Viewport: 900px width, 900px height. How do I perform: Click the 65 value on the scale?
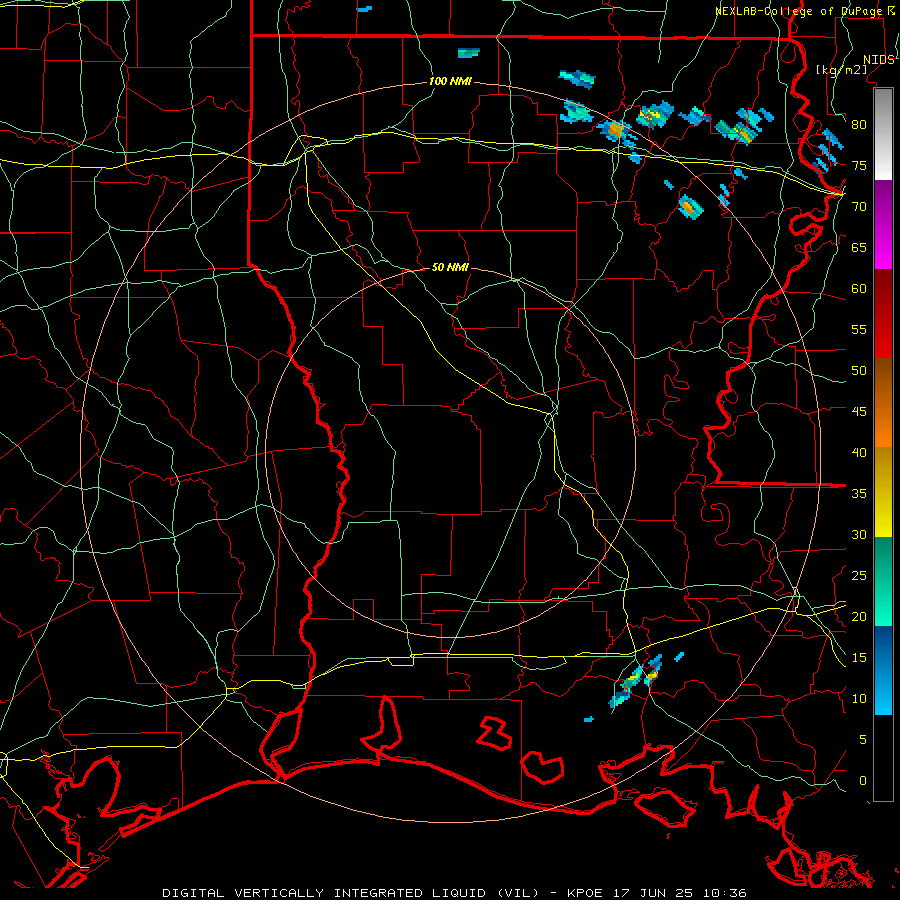coord(859,248)
